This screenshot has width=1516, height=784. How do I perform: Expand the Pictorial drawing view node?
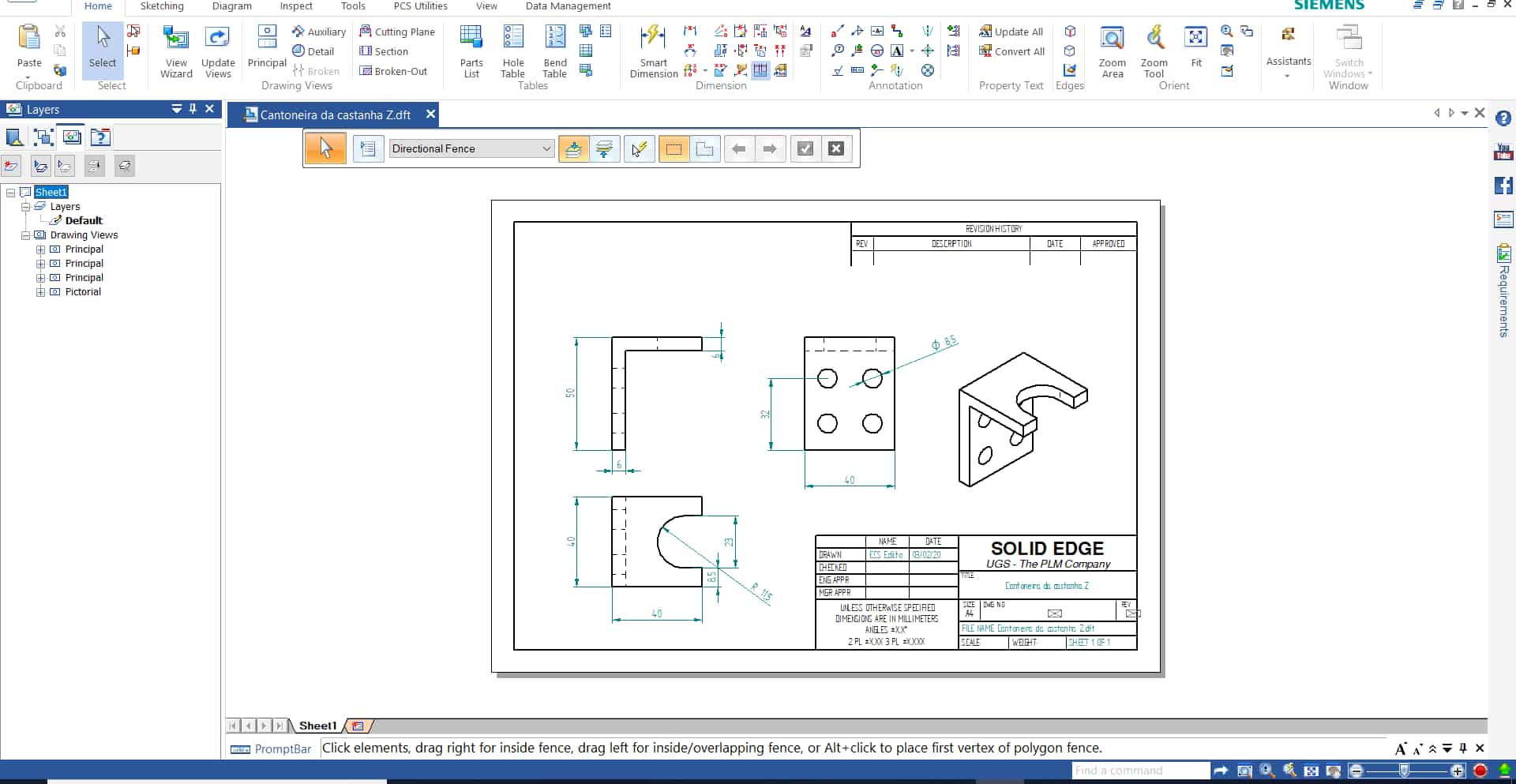click(40, 292)
